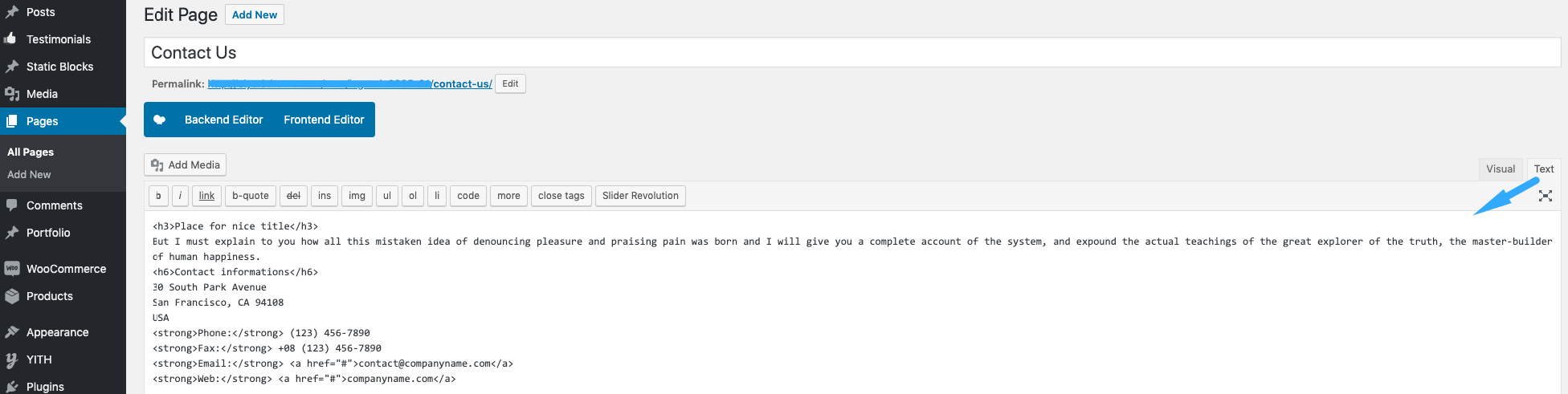Viewport: 1568px width, 394px height.
Task: Click the Visual Composer cloud logo icon
Action: [160, 120]
